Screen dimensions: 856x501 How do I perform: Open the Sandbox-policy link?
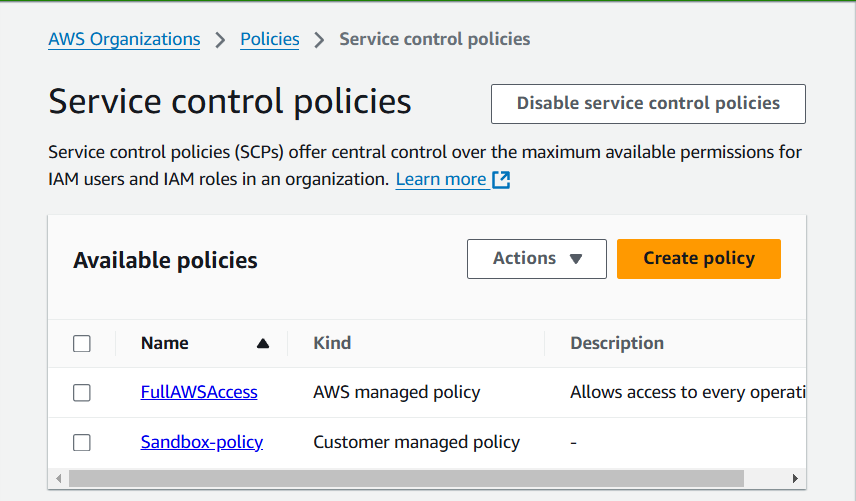click(x=201, y=442)
